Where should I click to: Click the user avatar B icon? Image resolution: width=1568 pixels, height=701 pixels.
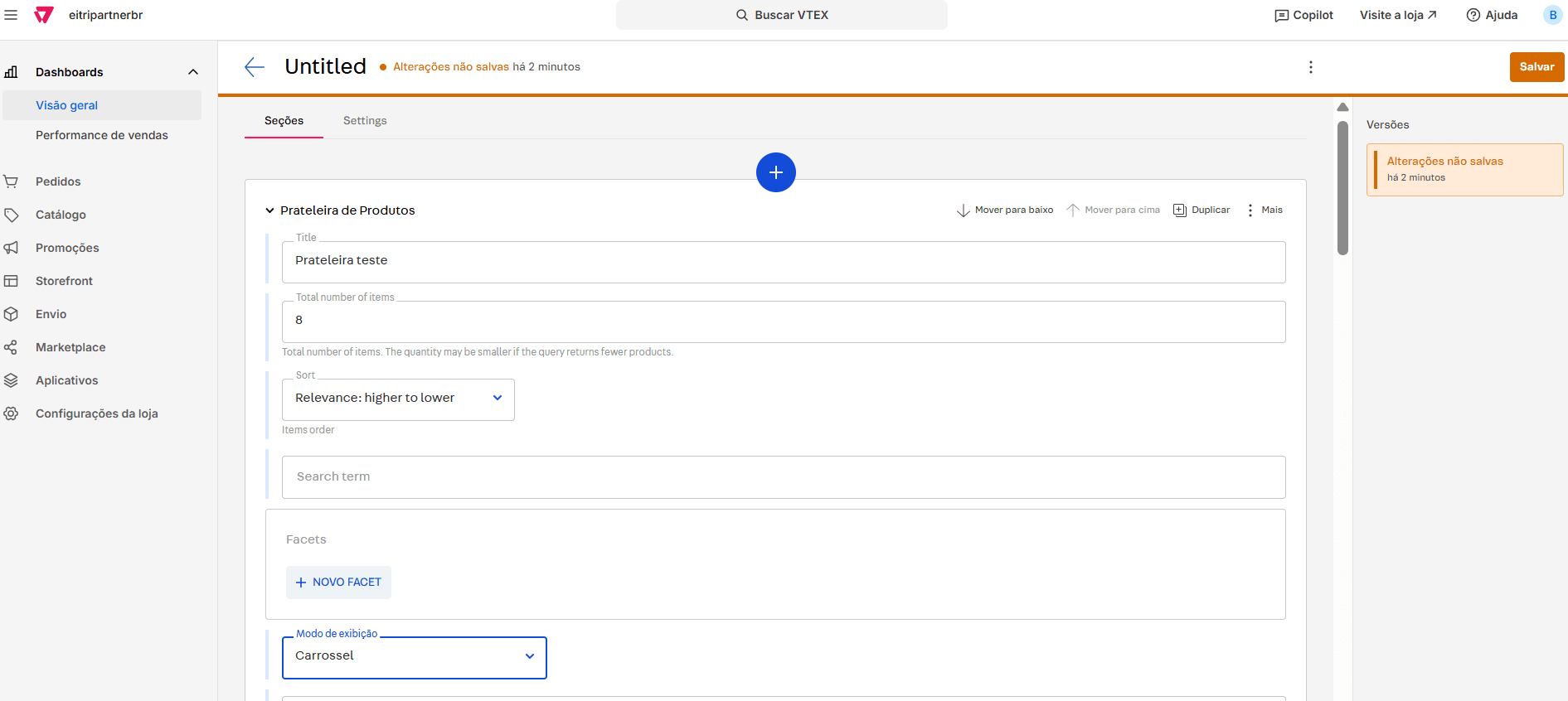pos(1552,15)
